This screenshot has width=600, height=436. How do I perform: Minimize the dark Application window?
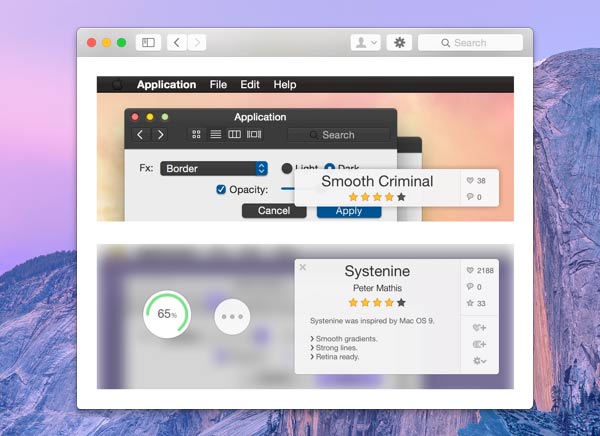point(150,117)
